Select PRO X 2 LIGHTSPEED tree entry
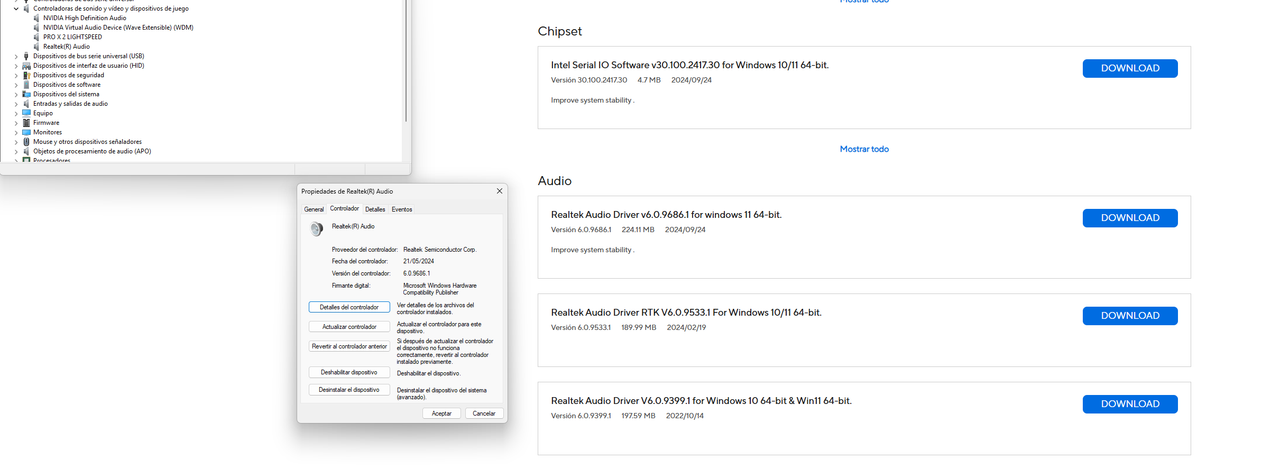Screen dimensions: 1280x468 72,37
